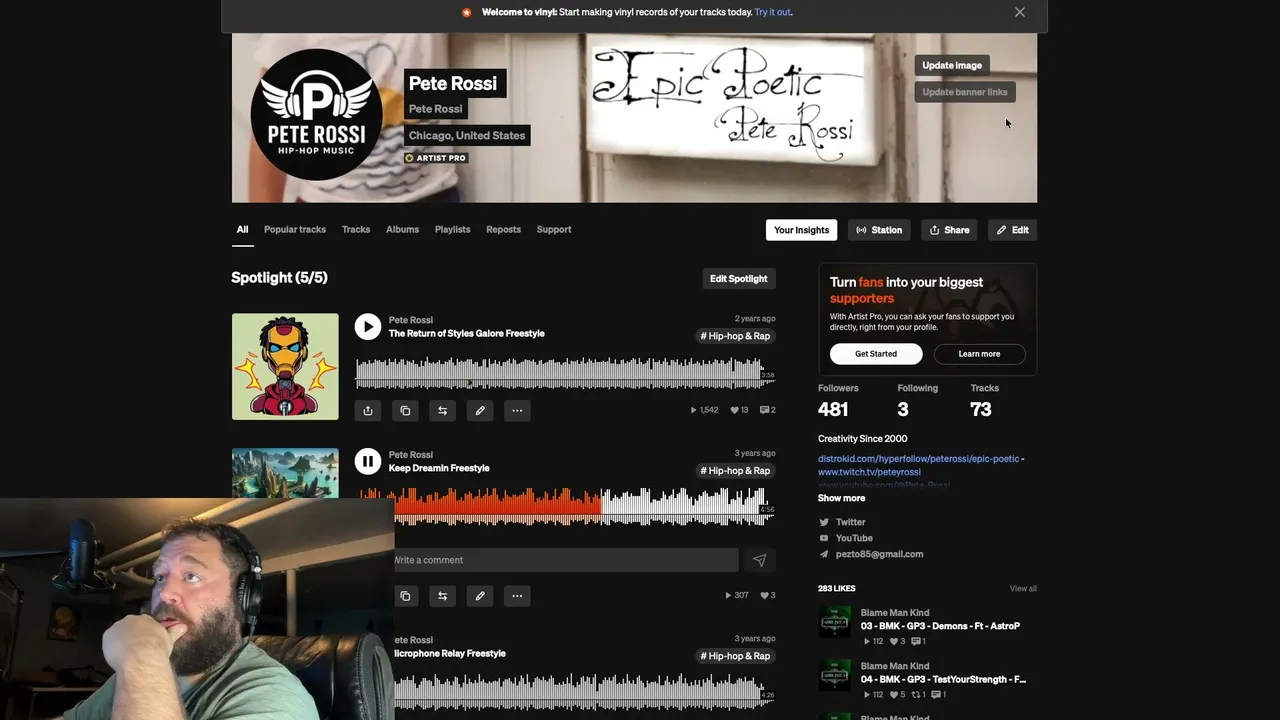The width and height of the screenshot is (1280, 720).
Task: Send the comment with paper plane icon
Action: [x=759, y=560]
